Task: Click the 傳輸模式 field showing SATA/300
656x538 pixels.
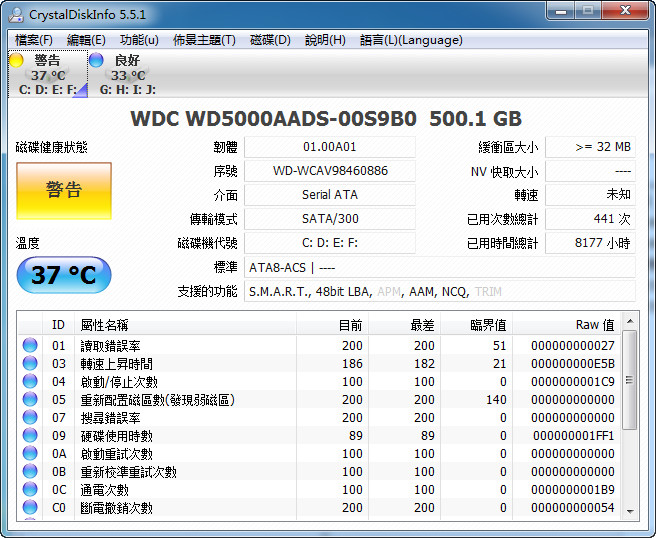Action: pyautogui.click(x=330, y=219)
